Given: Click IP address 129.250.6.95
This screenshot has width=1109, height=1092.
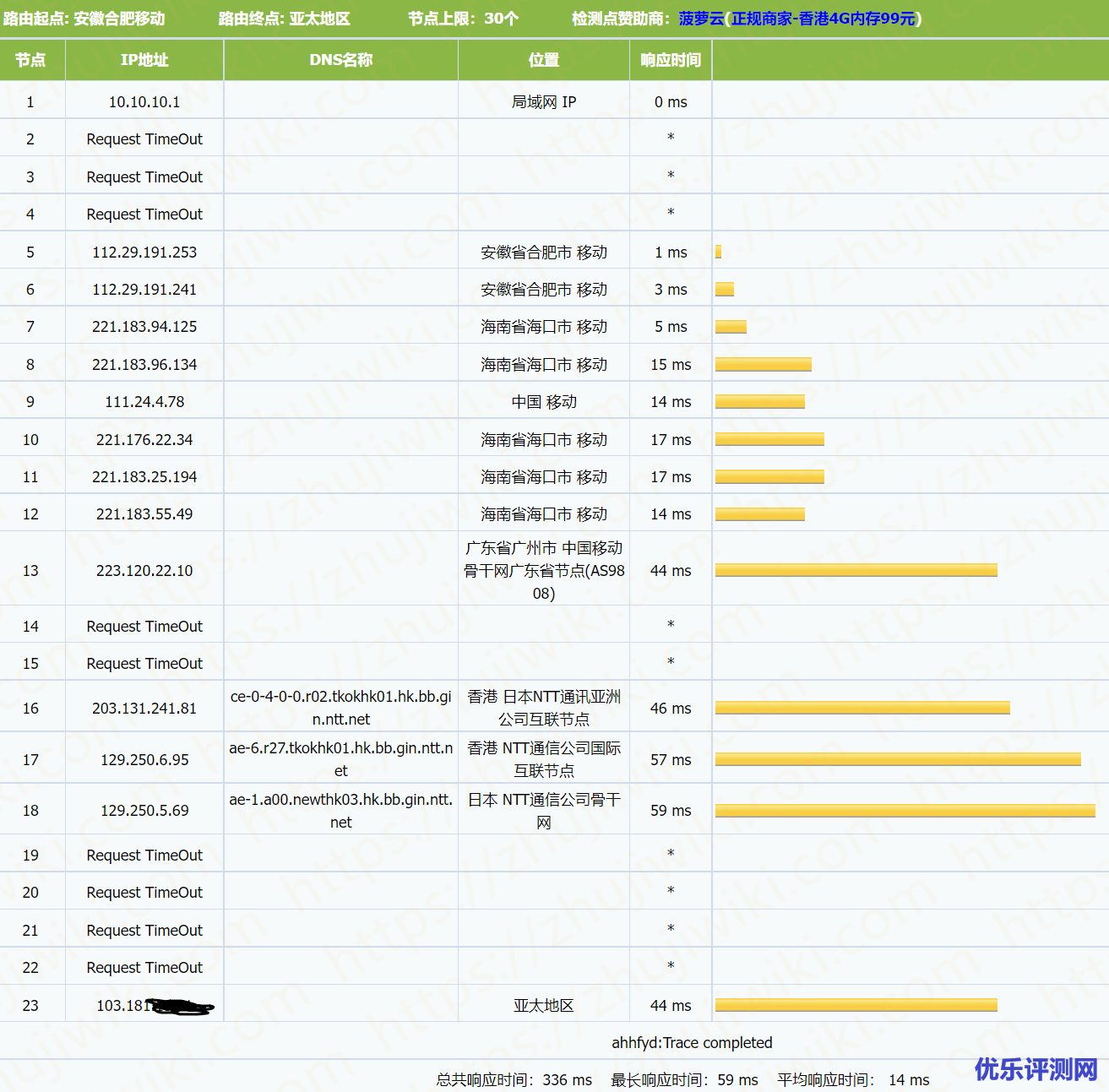Looking at the screenshot, I should coord(144,760).
